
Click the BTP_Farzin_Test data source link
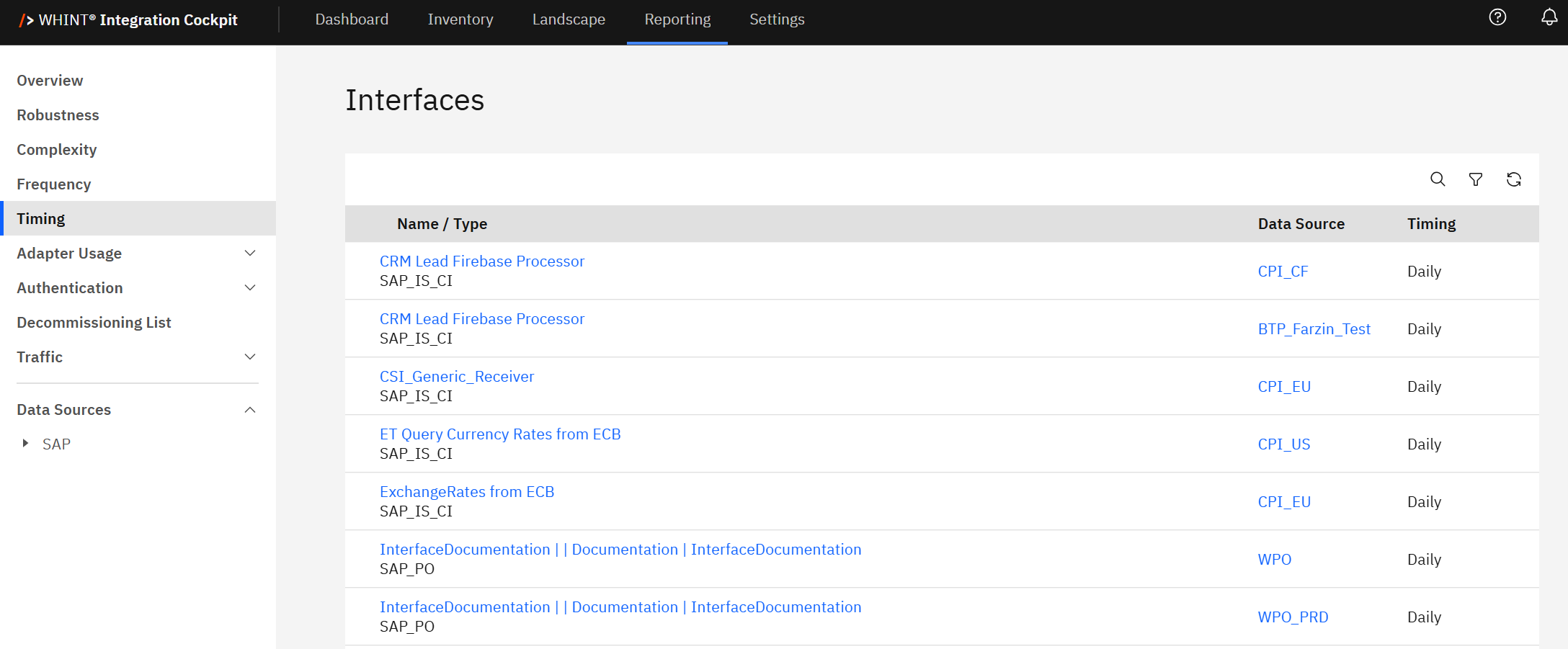1314,329
